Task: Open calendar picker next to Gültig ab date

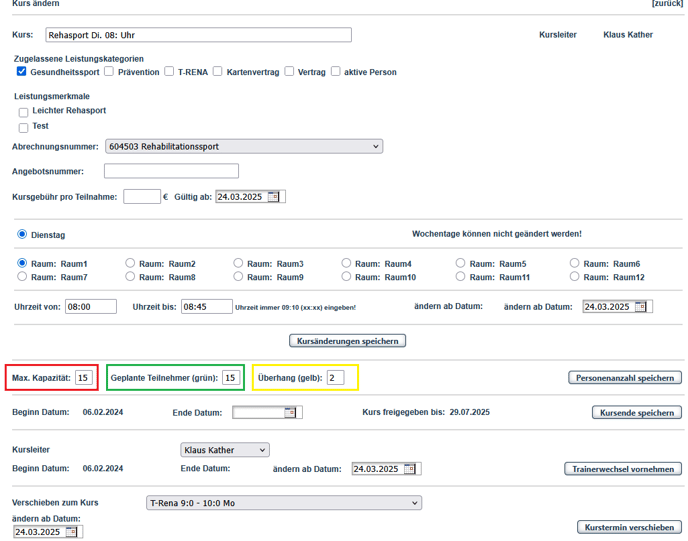Action: [x=274, y=197]
